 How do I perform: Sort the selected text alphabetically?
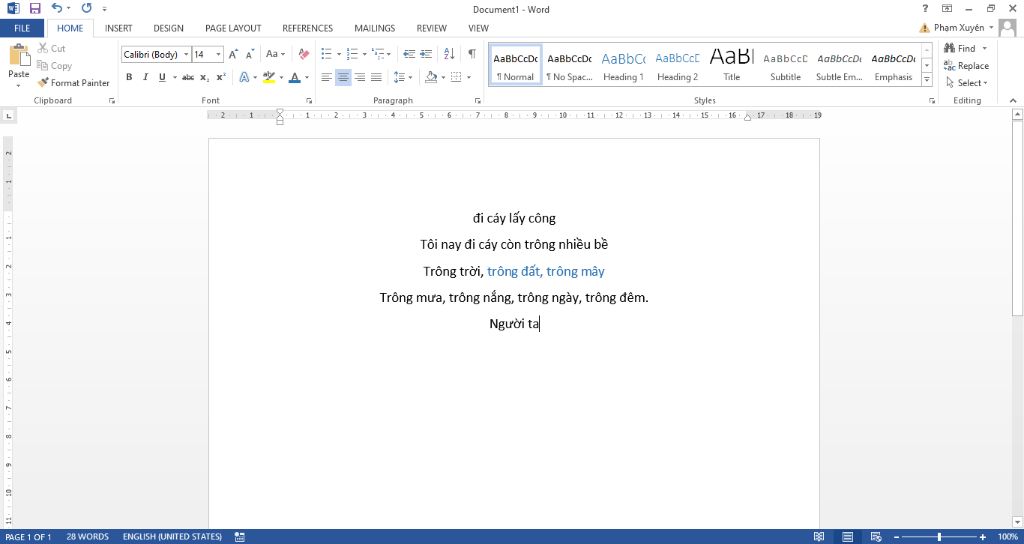(x=449, y=54)
